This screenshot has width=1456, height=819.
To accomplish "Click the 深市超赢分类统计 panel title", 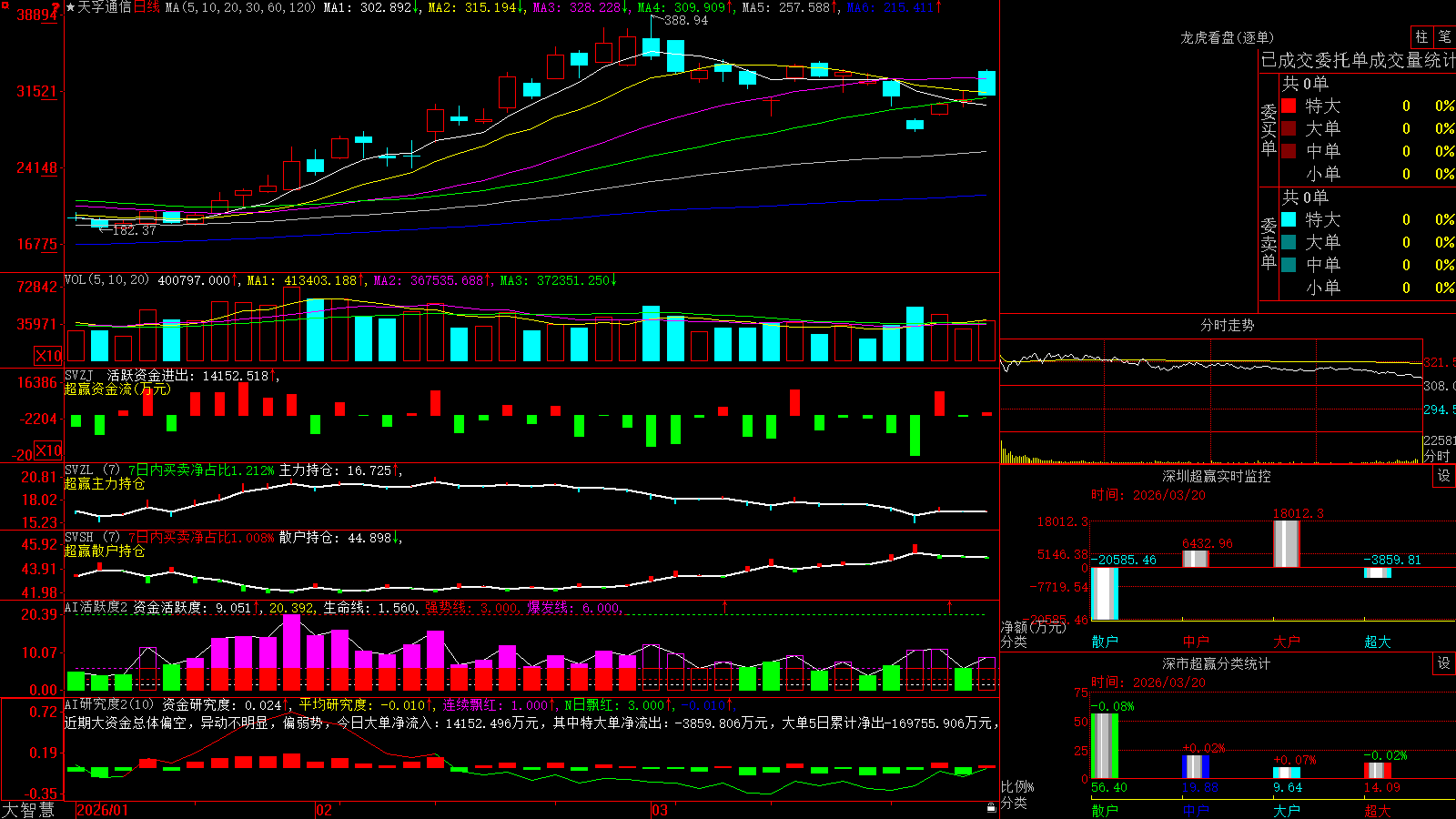I will pos(1216,663).
